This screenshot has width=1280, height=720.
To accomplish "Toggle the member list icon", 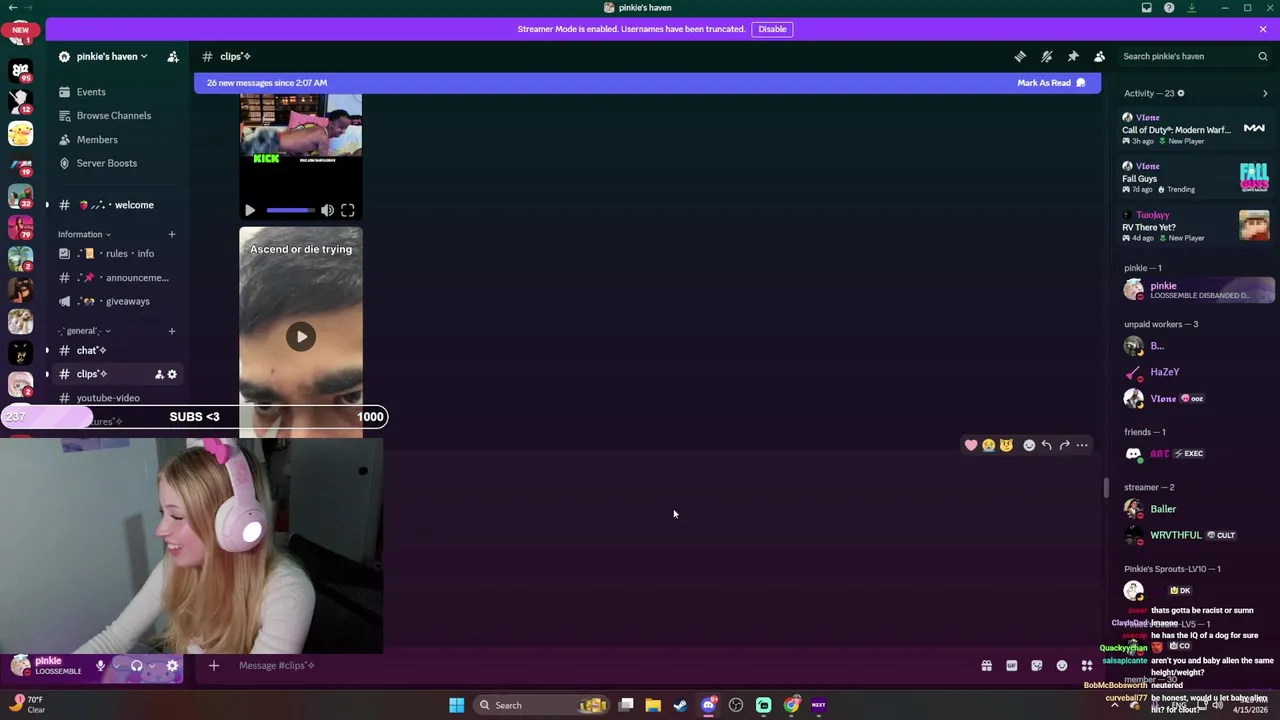I will [x=1099, y=57].
